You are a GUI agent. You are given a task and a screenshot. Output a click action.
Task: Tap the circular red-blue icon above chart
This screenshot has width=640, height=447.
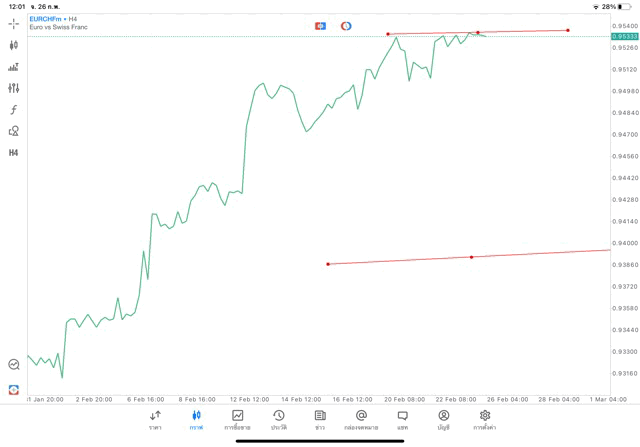[x=346, y=25]
